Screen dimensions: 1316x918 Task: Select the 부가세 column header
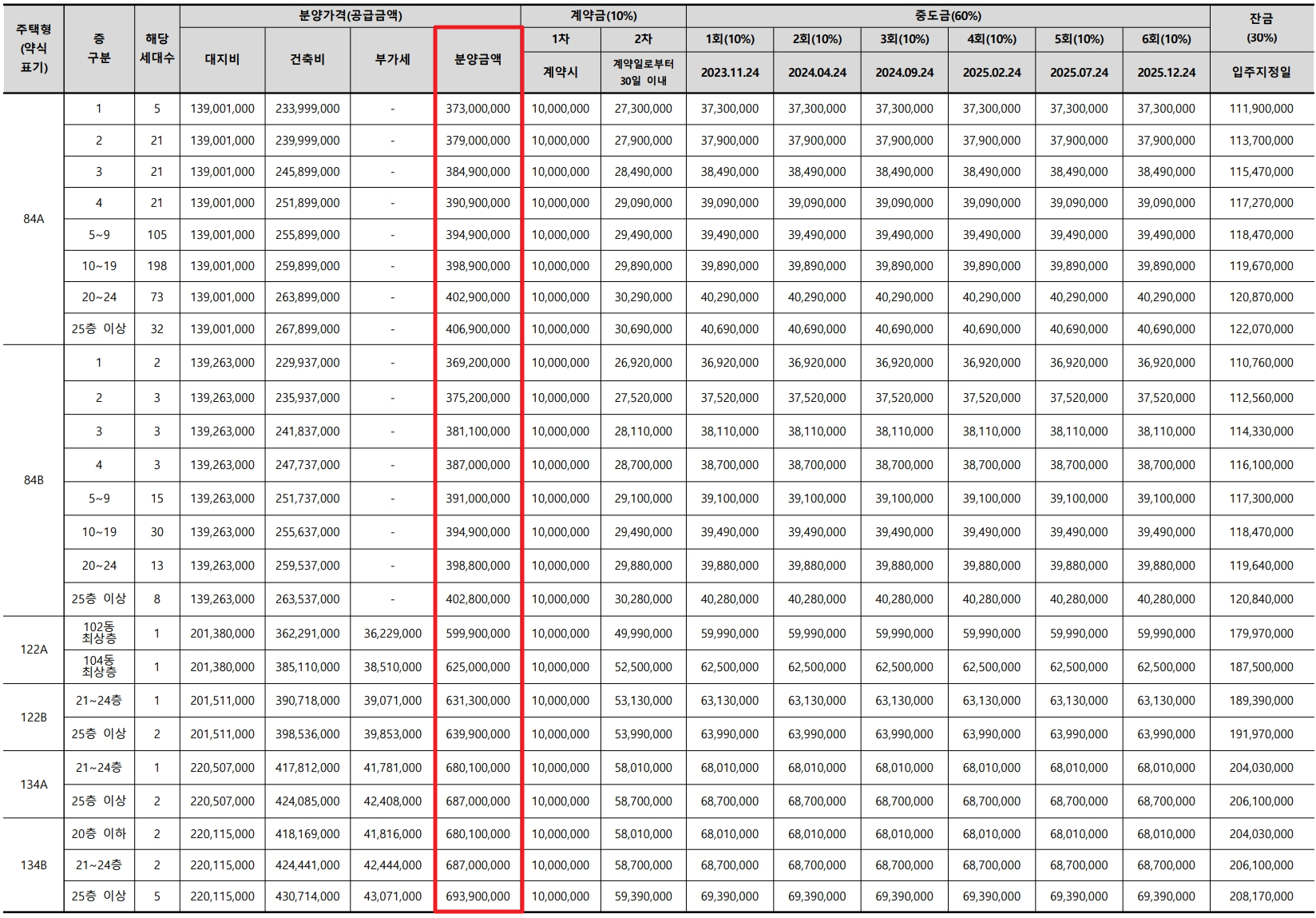pos(392,60)
